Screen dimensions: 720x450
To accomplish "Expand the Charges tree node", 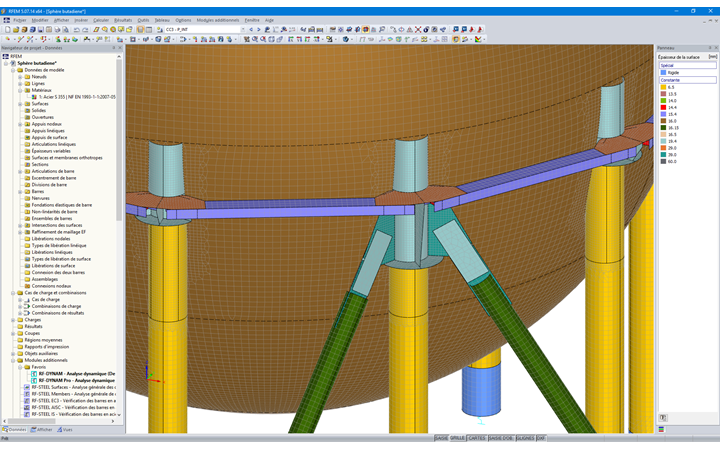I will click(13, 320).
